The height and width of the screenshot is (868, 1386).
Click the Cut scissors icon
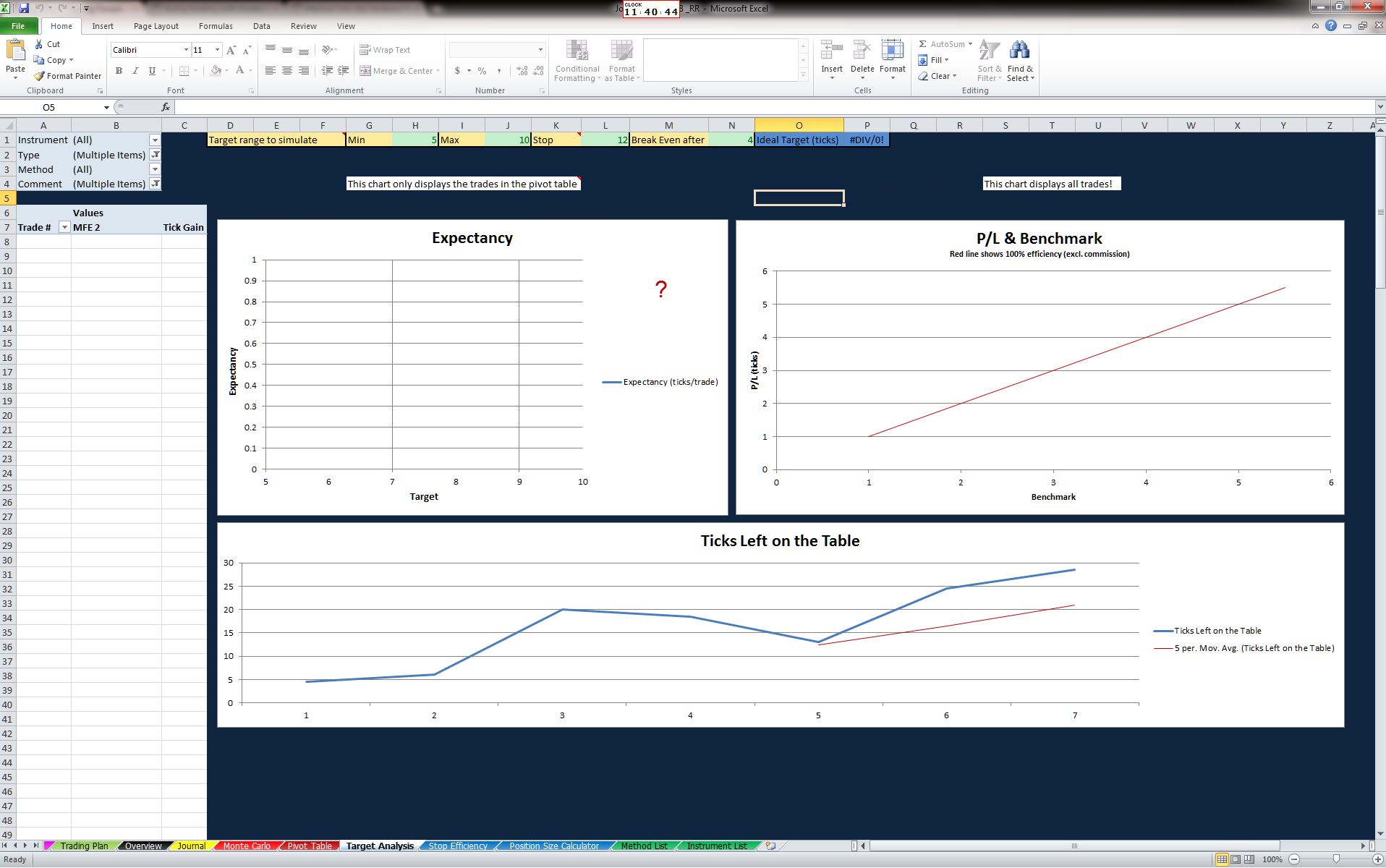[x=39, y=44]
